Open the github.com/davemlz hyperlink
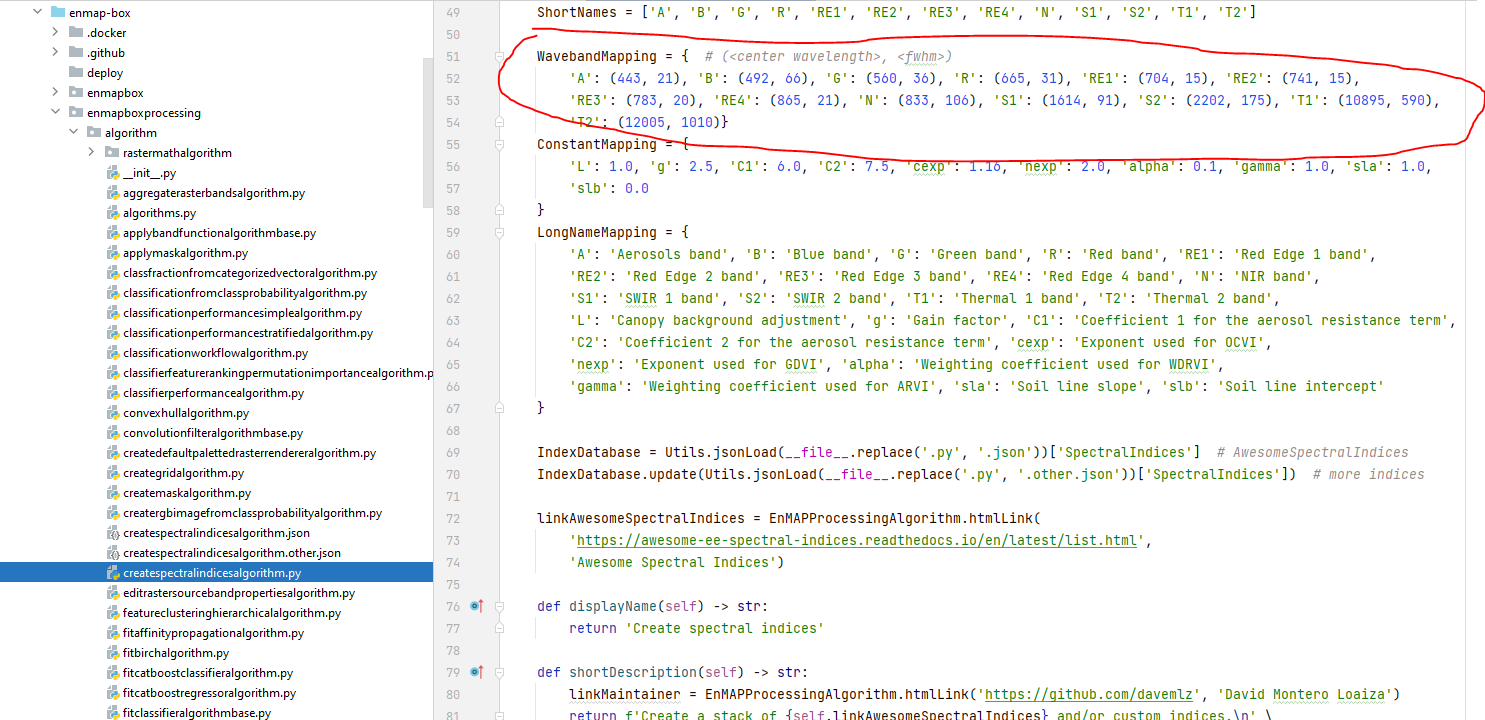1485x720 pixels. 1089,693
